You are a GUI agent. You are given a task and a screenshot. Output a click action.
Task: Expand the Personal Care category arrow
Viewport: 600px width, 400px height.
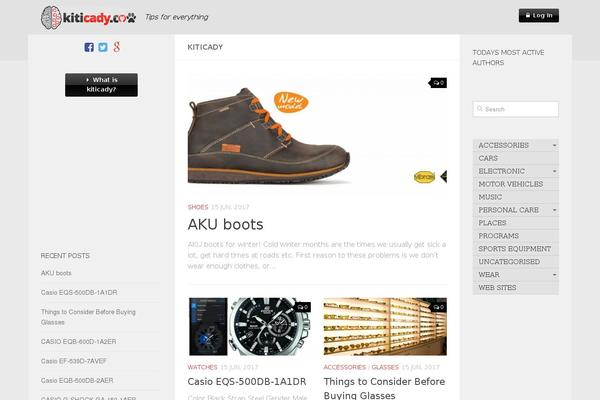click(x=554, y=210)
